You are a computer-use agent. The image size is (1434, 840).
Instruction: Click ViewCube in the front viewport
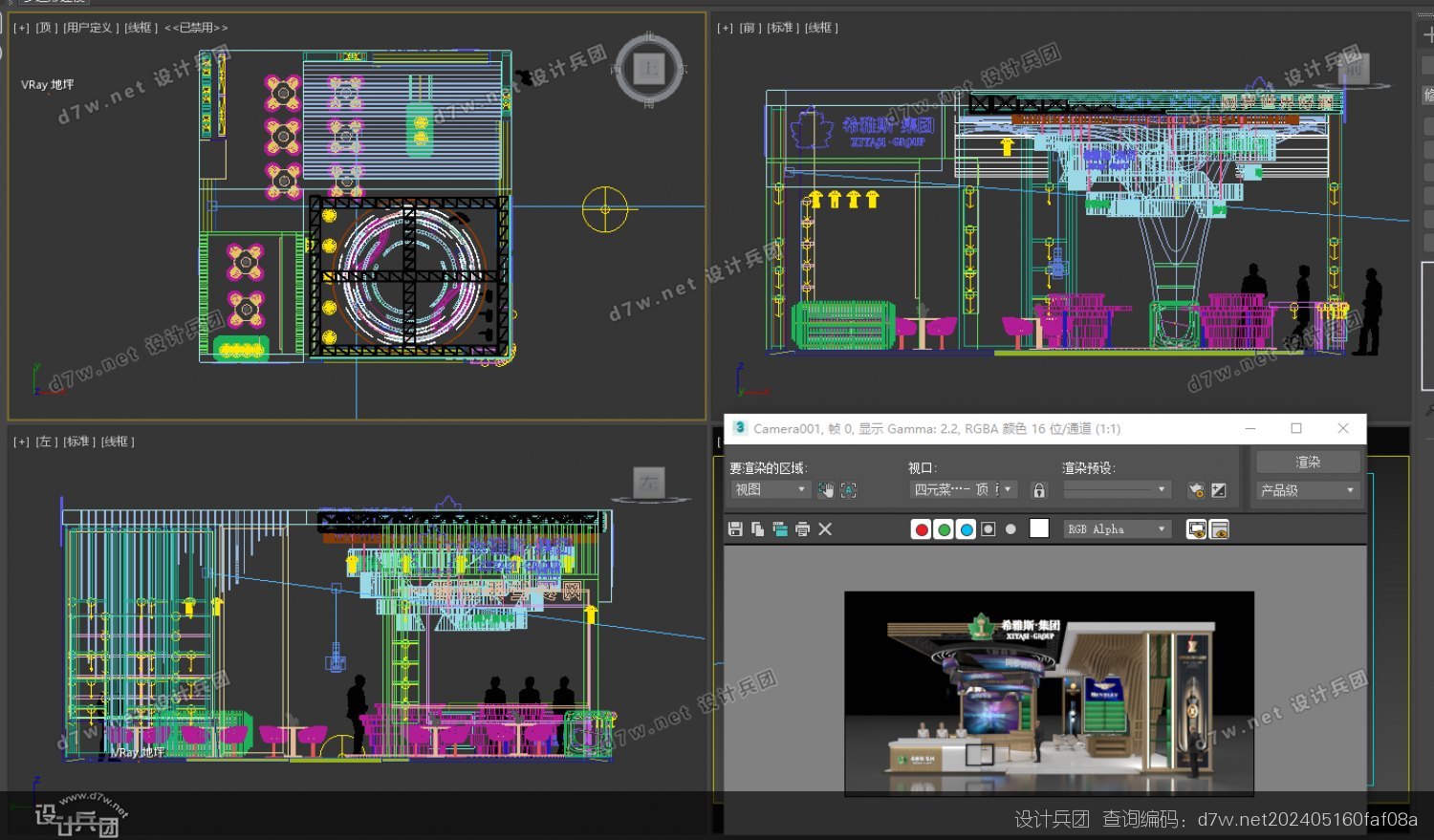(1354, 69)
